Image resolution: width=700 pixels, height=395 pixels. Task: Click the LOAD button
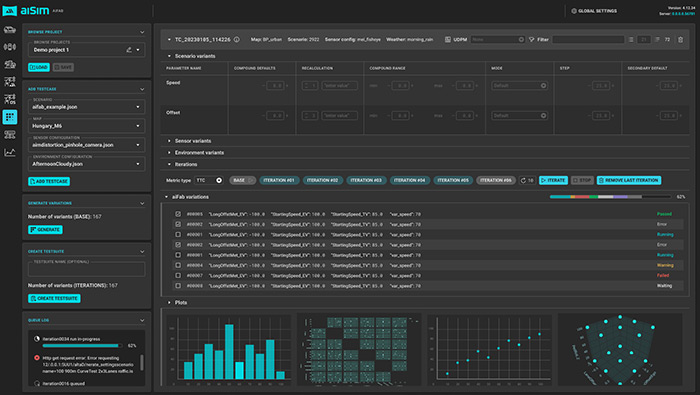pos(39,67)
